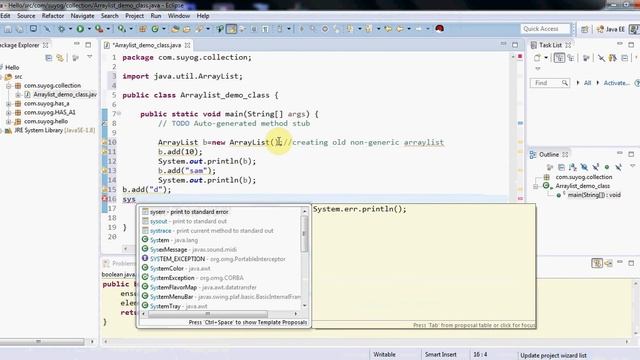Click the highlighted Toggle Mark Occurrences icon

point(231,29)
